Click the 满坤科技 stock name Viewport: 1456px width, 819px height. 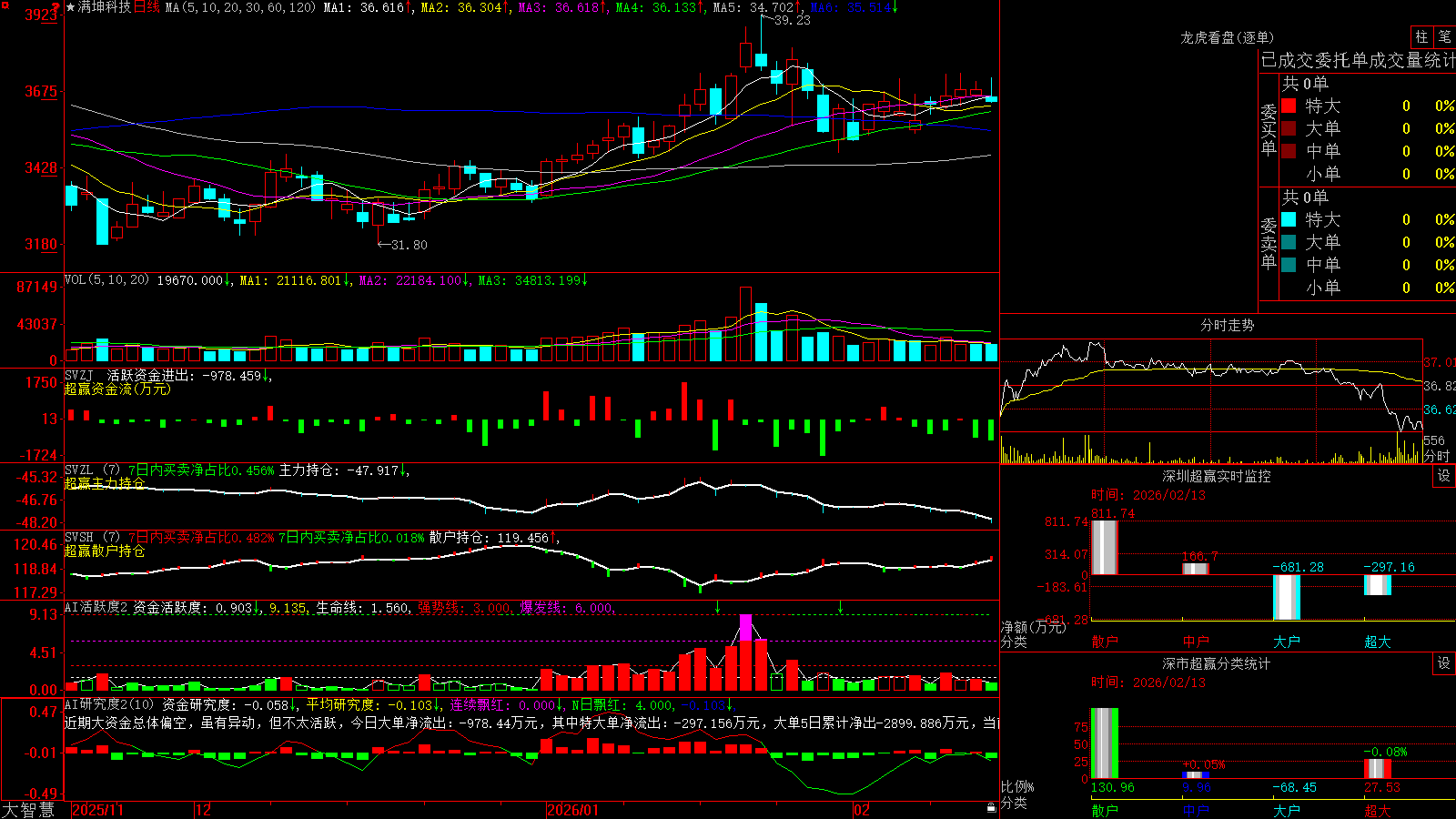click(x=105, y=7)
